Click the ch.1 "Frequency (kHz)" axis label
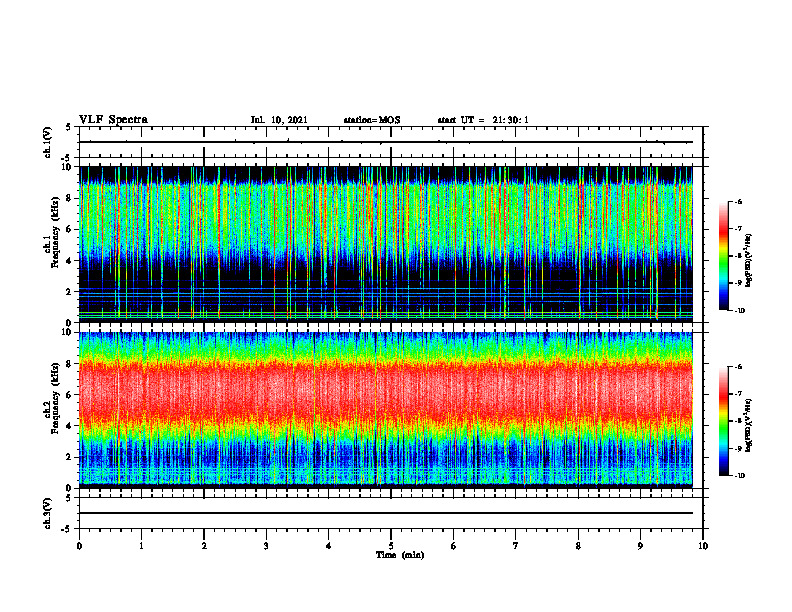The width and height of the screenshot is (792, 612). (x=56, y=233)
